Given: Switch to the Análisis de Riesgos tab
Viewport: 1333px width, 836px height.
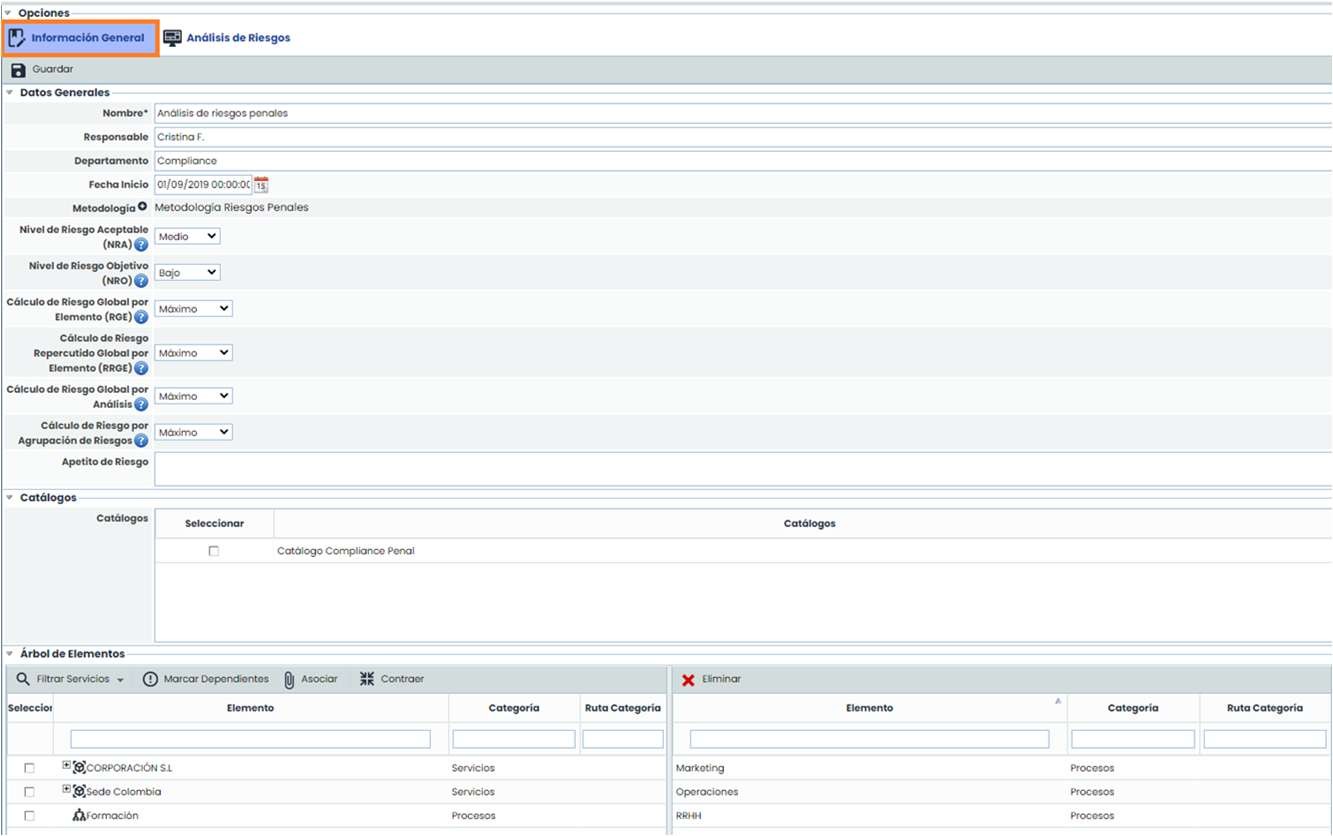Looking at the screenshot, I should 227,38.
